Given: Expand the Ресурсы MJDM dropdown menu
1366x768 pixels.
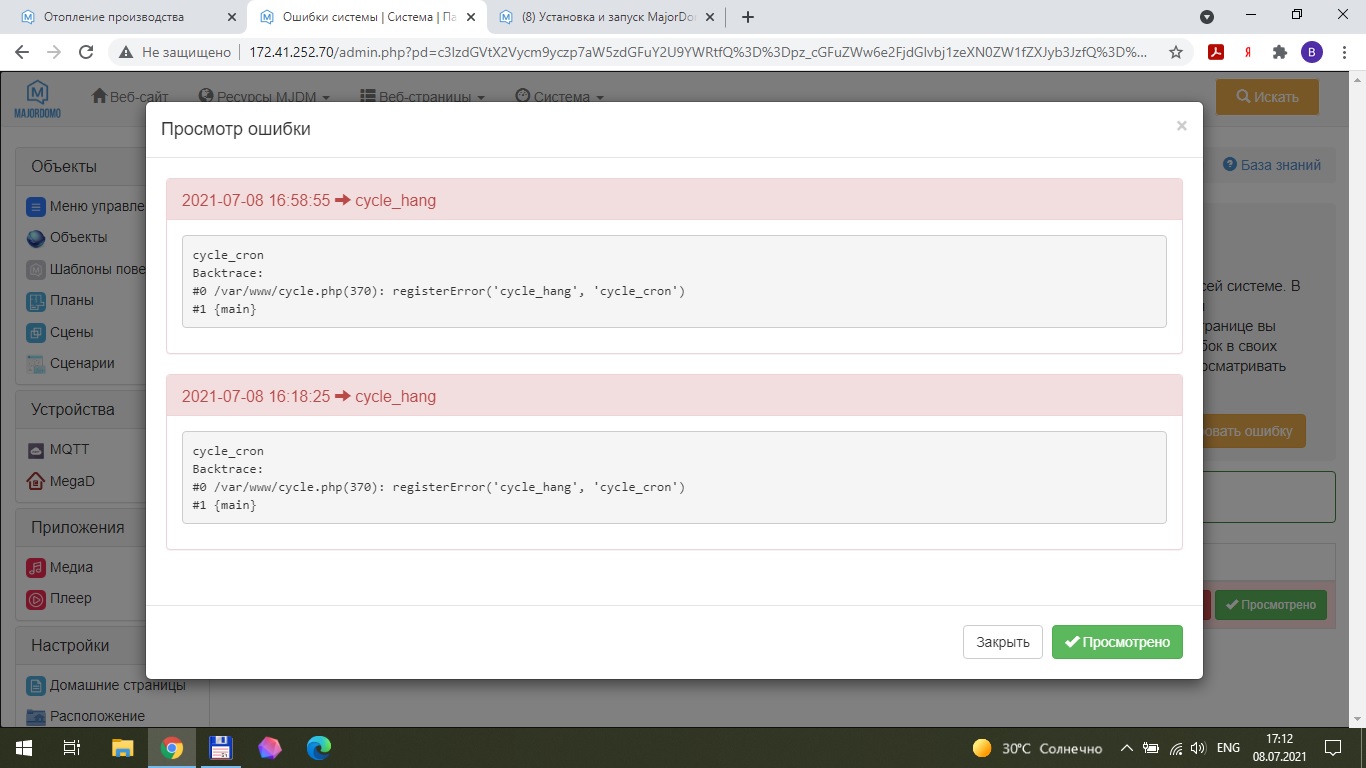Looking at the screenshot, I should [x=264, y=97].
